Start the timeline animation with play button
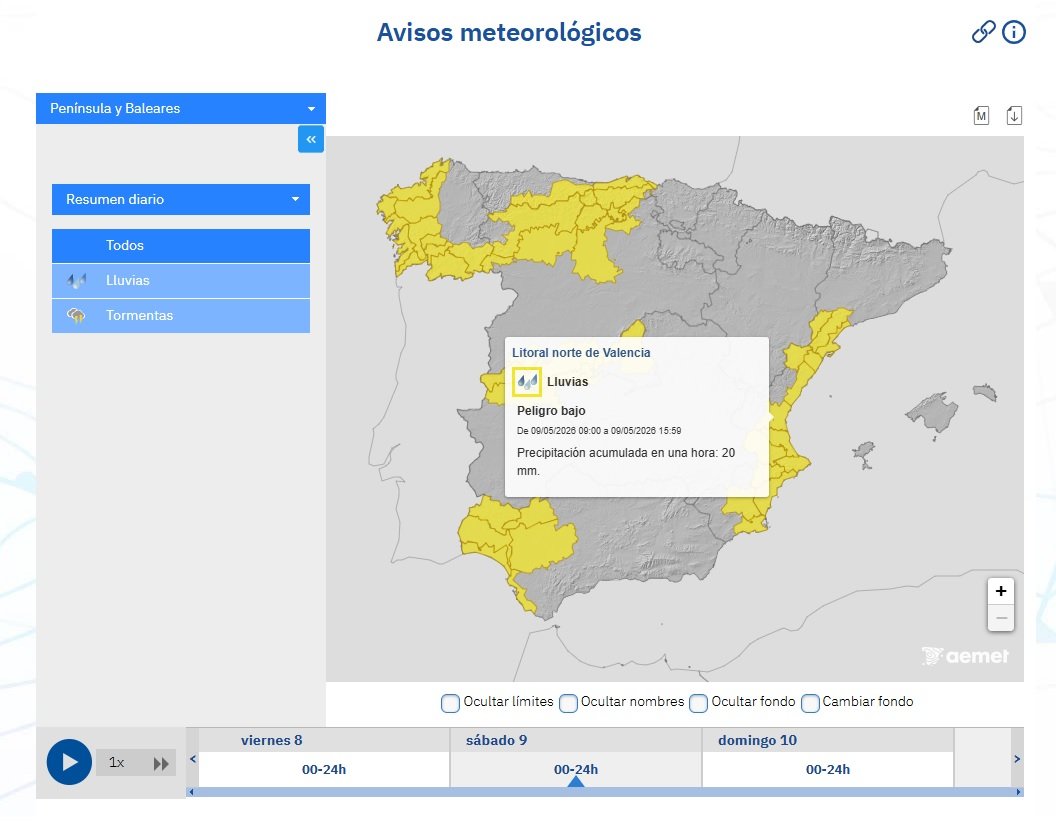Screen dimensions: 1056x834 coord(69,762)
